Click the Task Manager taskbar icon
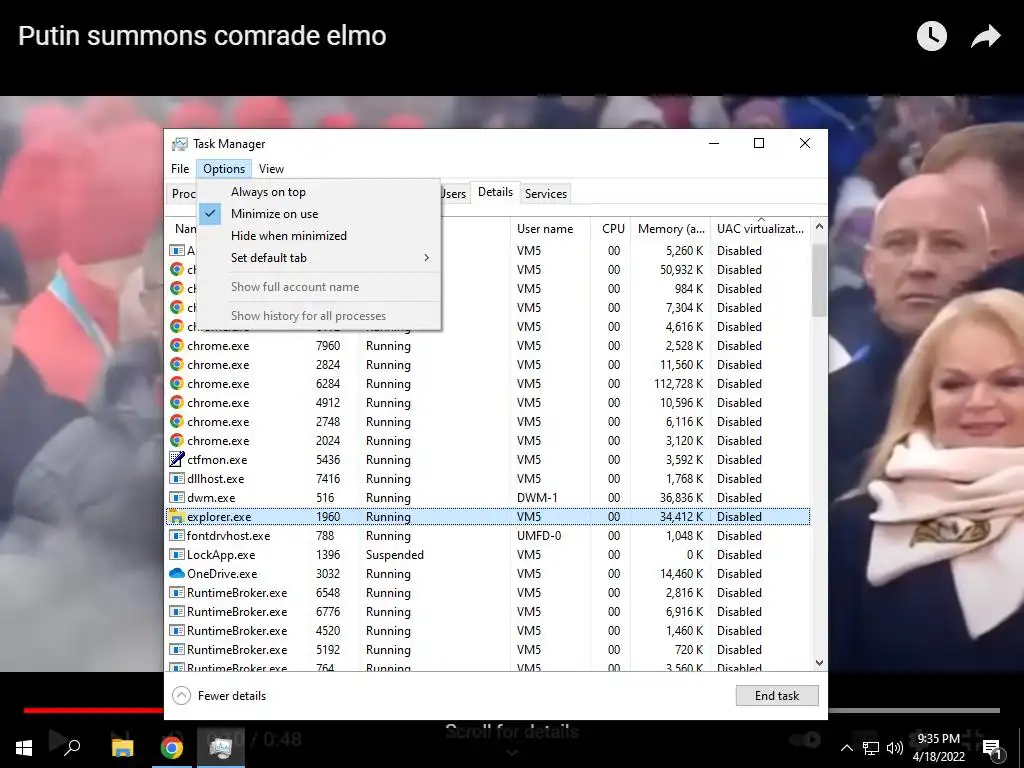 click(x=221, y=748)
